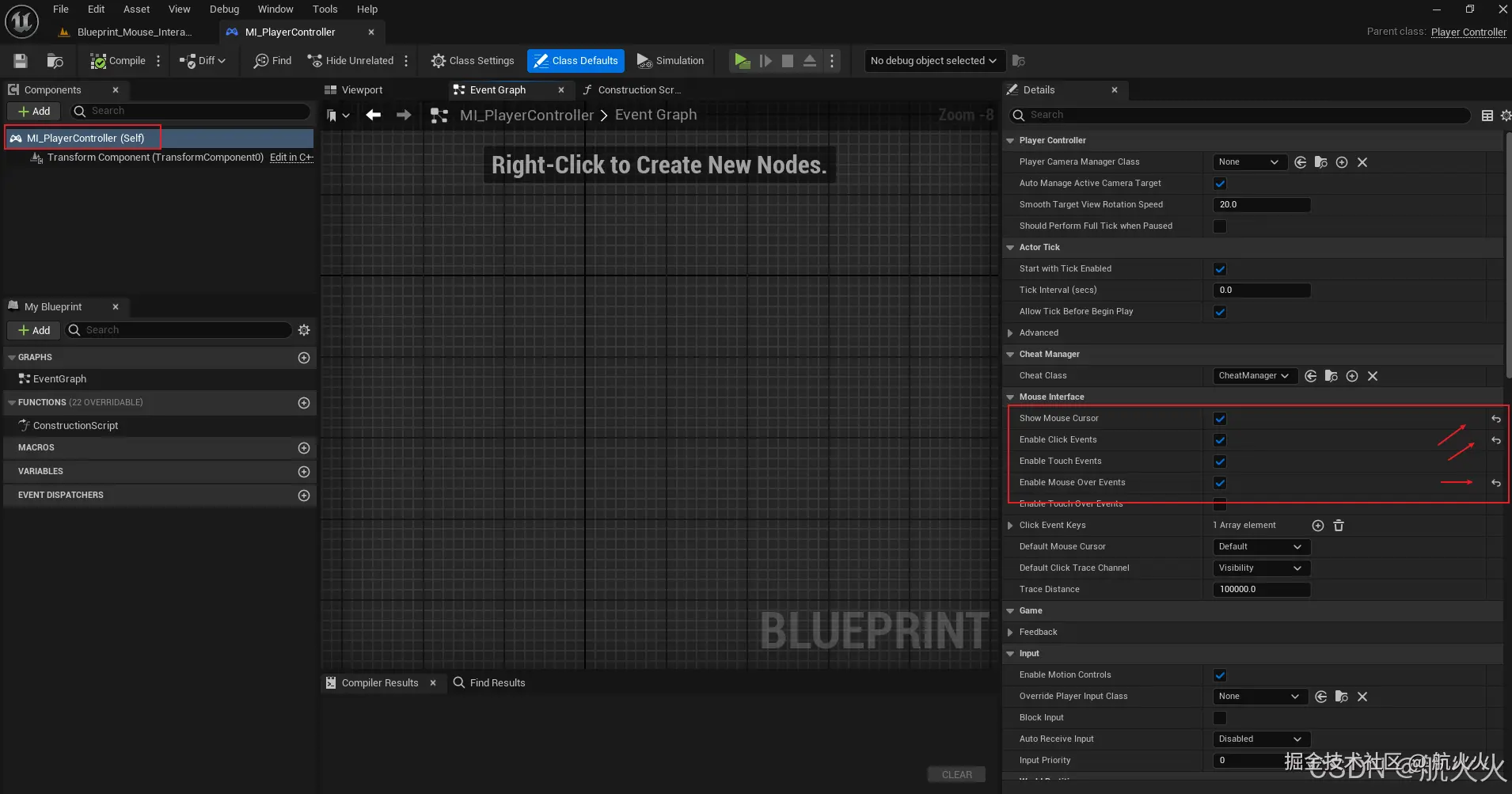Toggle Enable Mouse Over Events checkbox
1512x794 pixels.
click(x=1220, y=483)
